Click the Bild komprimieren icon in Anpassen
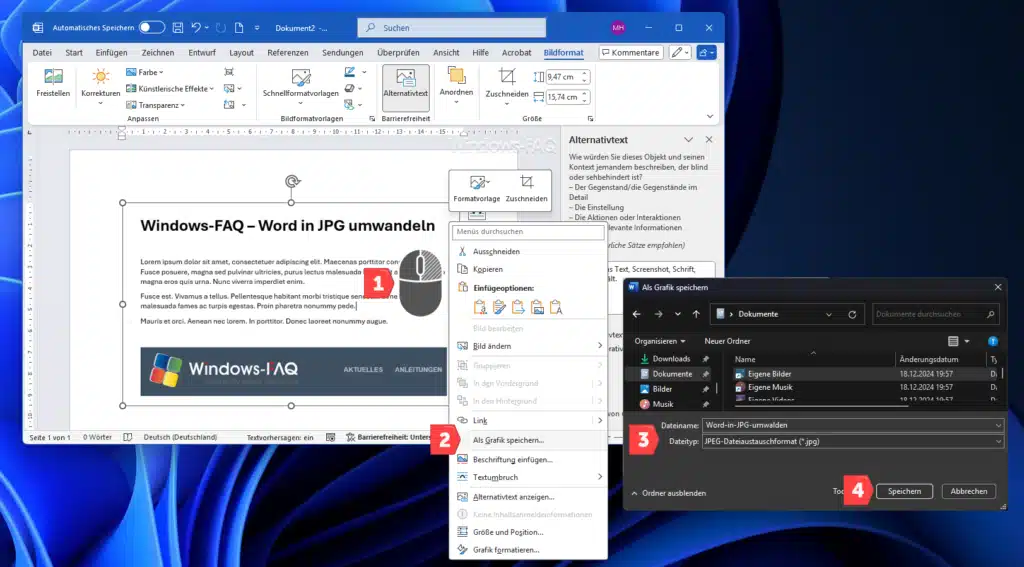 [229, 72]
